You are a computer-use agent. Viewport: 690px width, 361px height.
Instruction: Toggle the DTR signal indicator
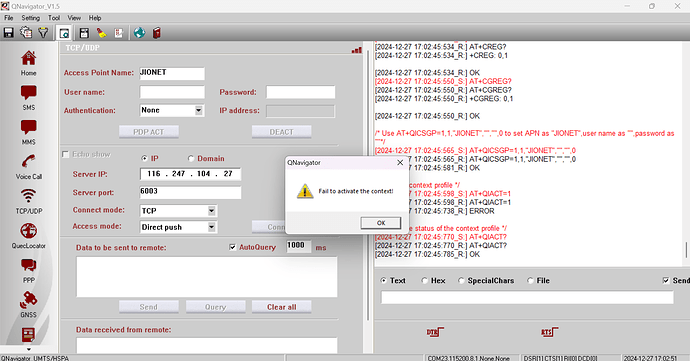point(435,332)
